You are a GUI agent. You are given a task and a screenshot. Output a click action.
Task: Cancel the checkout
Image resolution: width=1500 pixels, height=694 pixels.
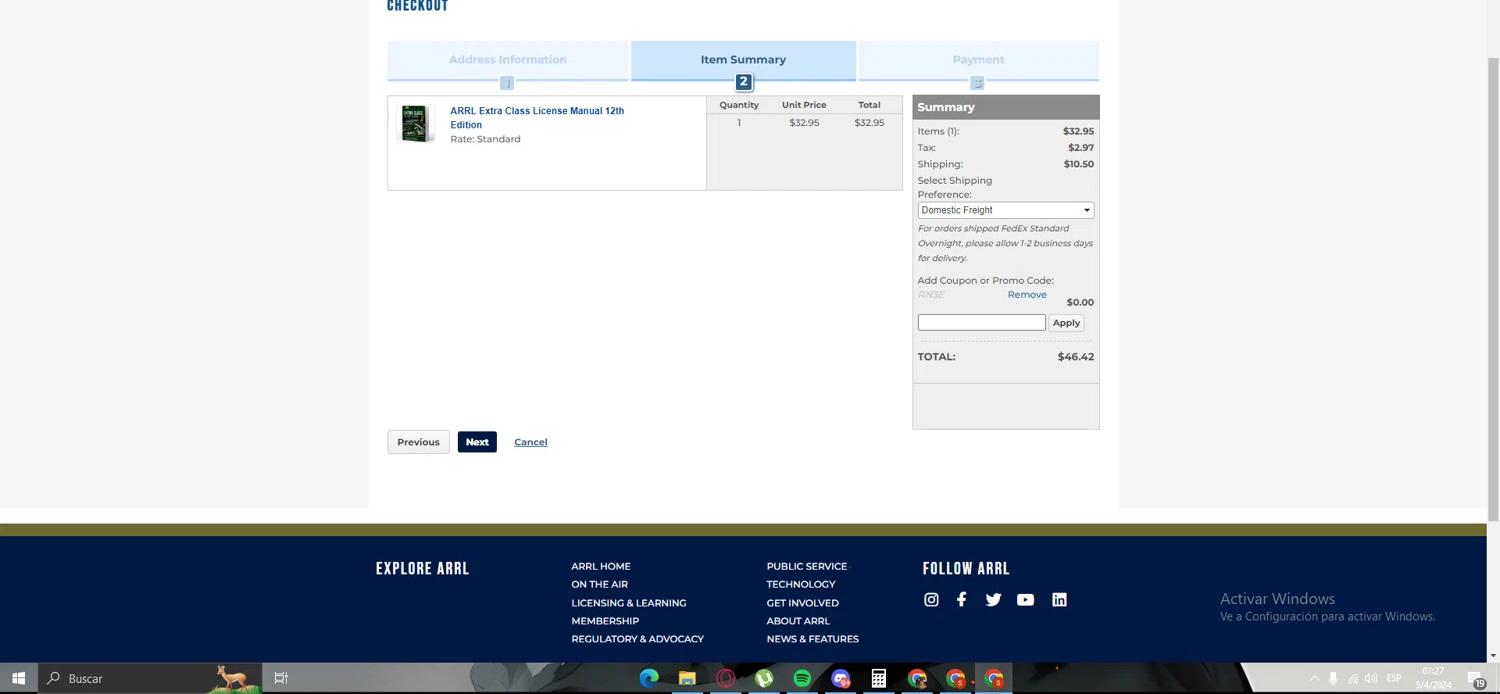[x=530, y=442]
